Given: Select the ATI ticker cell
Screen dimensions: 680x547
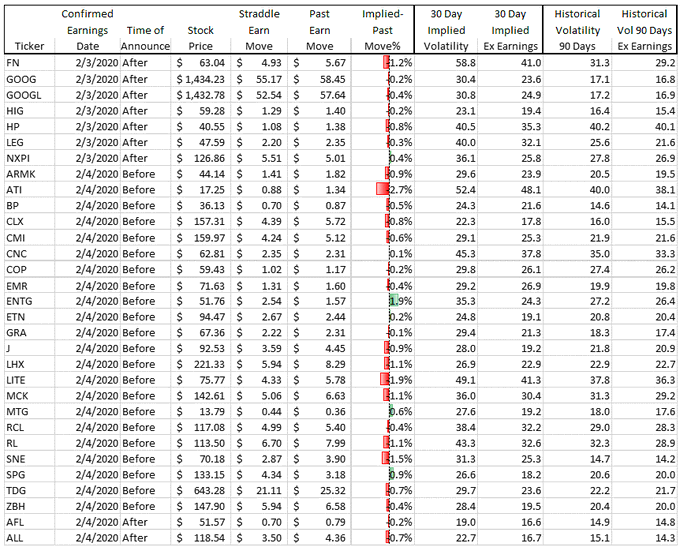Looking at the screenshot, I should (29, 190).
